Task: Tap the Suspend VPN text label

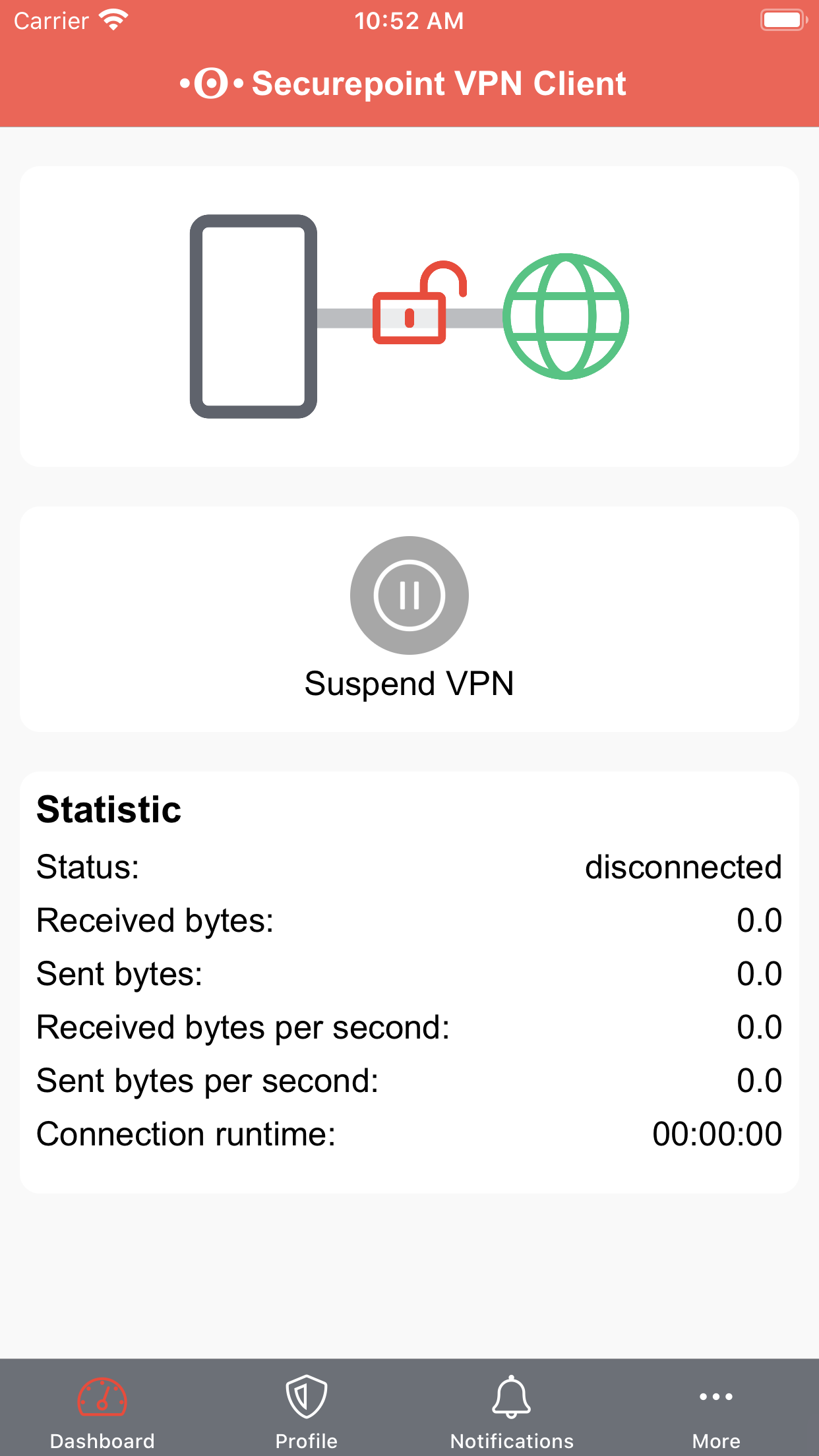Action: click(409, 683)
